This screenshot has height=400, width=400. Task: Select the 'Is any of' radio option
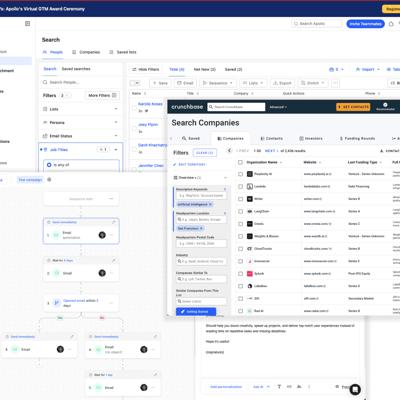click(49, 165)
